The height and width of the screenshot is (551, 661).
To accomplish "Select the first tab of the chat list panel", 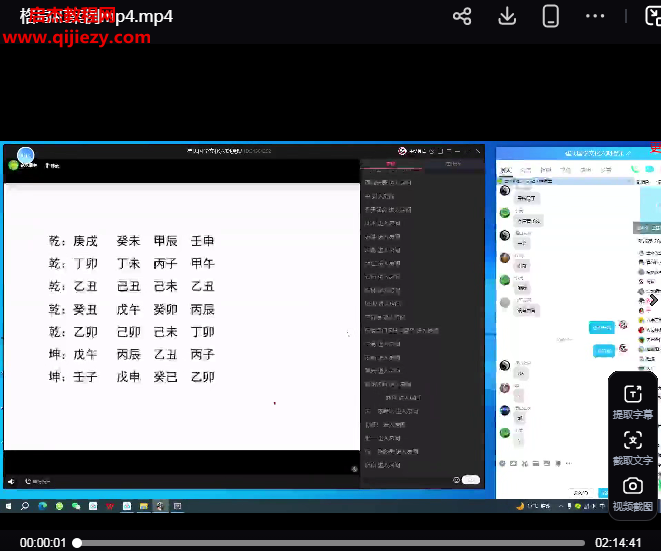I will click(506, 170).
